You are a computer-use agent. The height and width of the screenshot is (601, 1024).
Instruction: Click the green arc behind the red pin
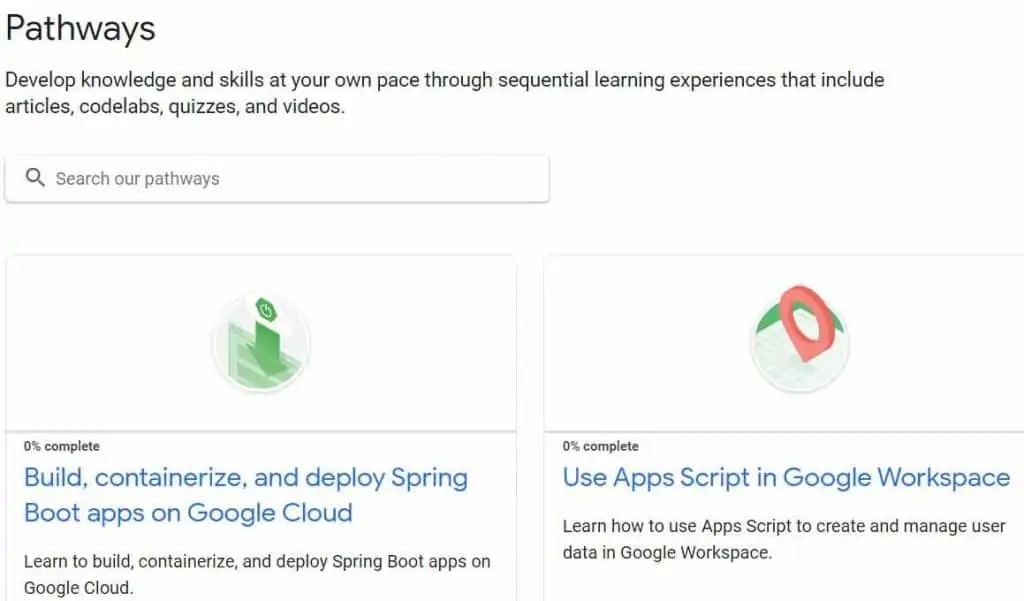769,322
